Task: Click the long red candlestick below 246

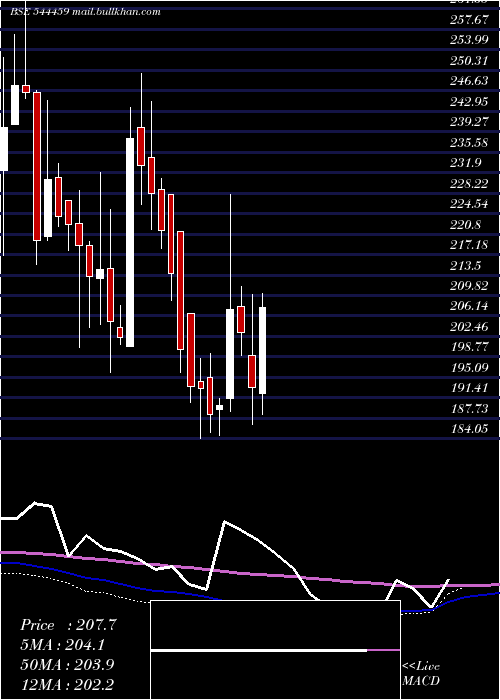Action: click(37, 167)
